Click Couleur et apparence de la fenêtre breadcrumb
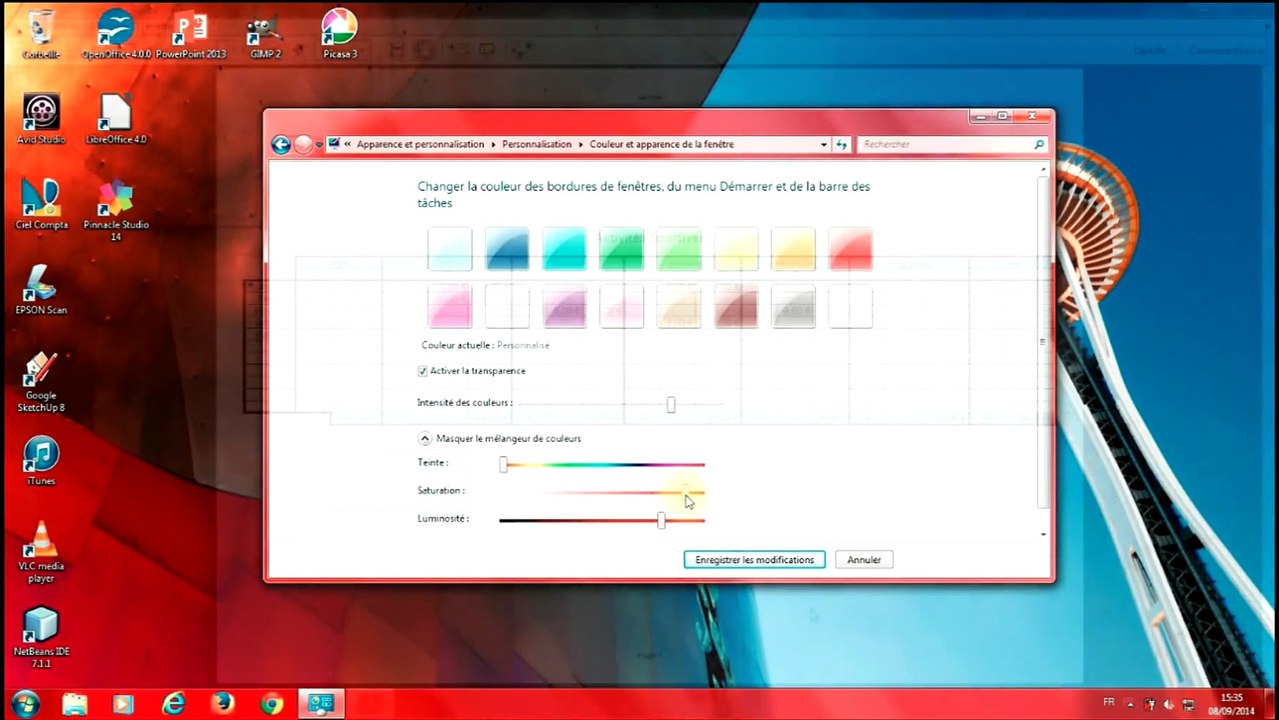 tap(661, 145)
